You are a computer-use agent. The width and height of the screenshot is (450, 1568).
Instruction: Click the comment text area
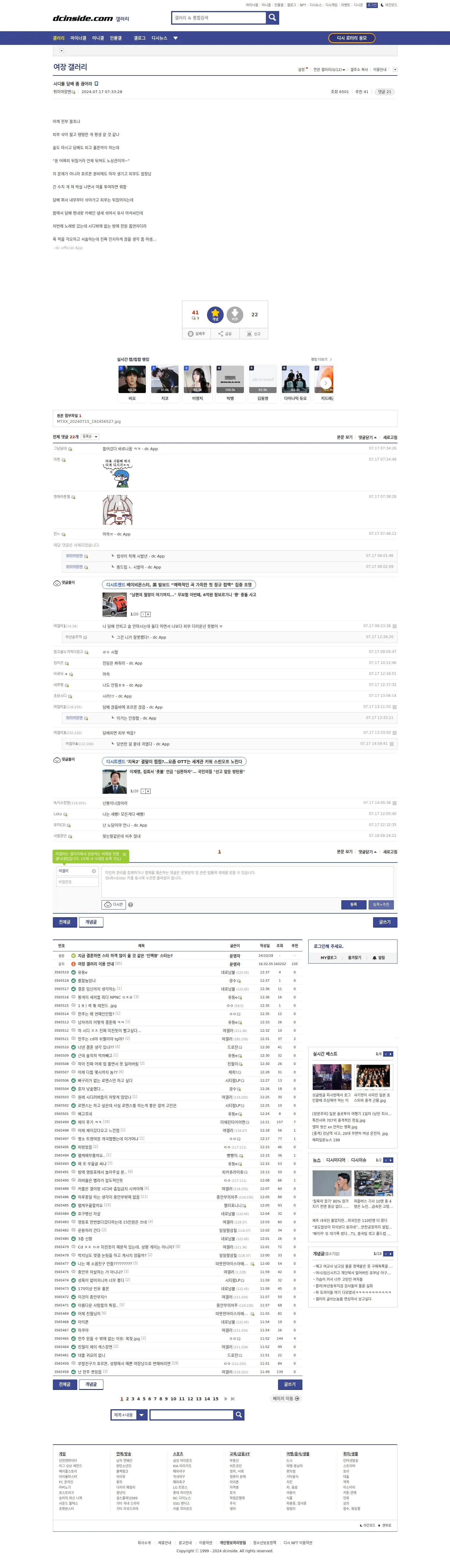click(x=247, y=882)
